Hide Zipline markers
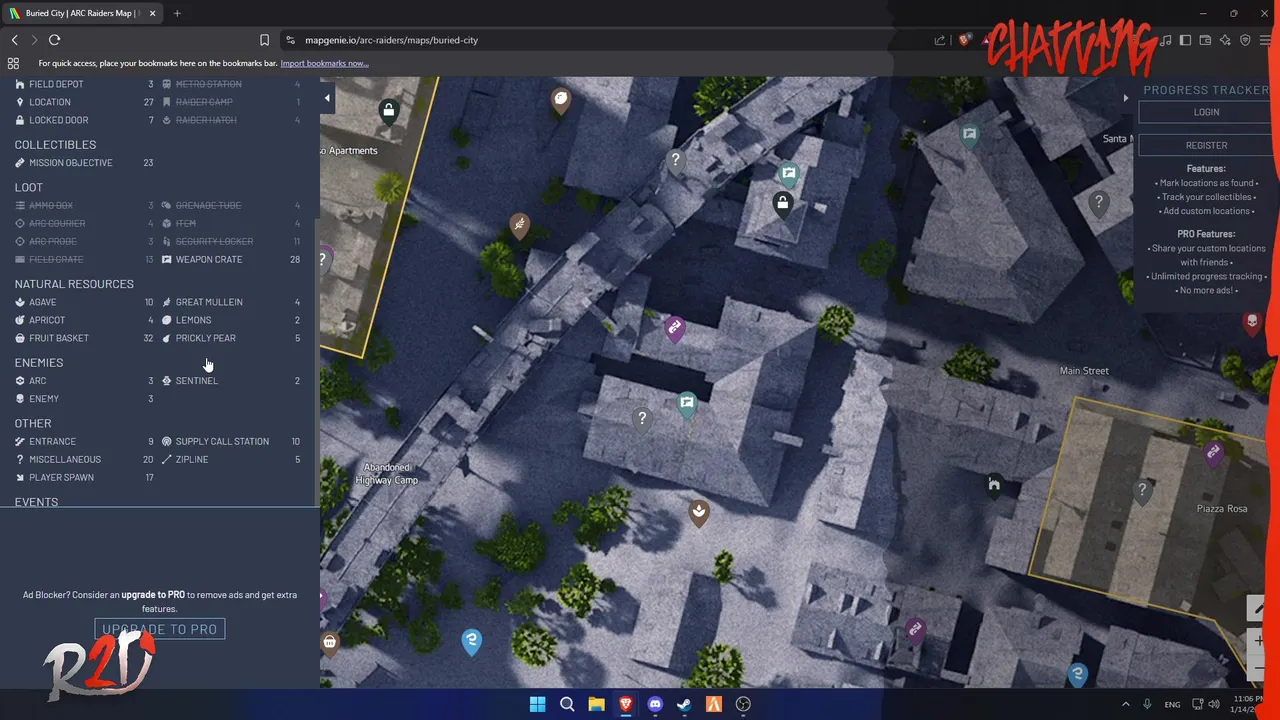 (231, 459)
